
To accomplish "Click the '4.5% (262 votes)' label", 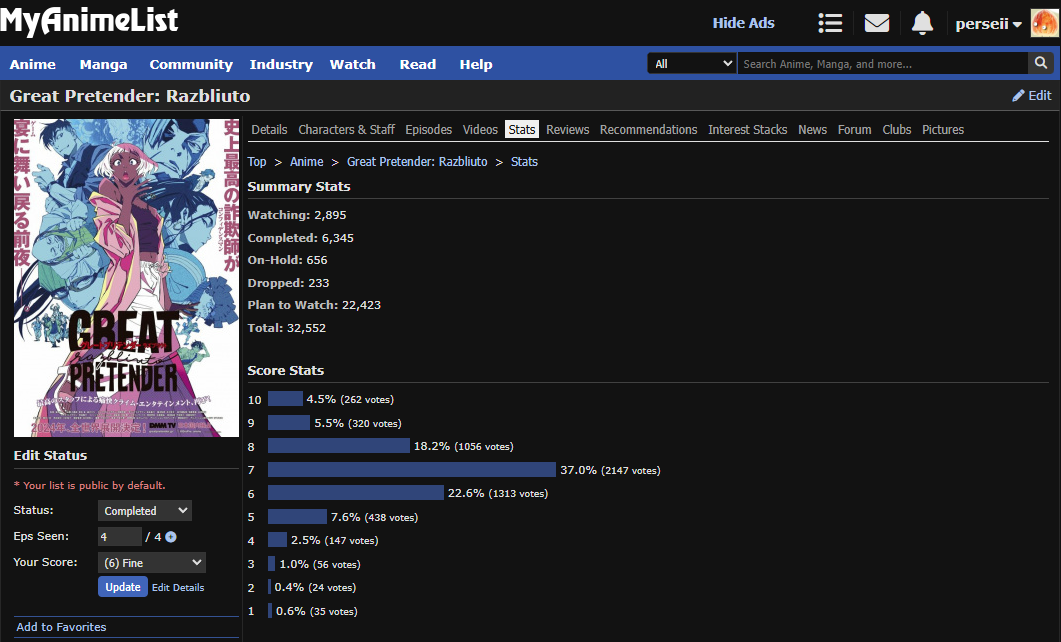I will [350, 399].
